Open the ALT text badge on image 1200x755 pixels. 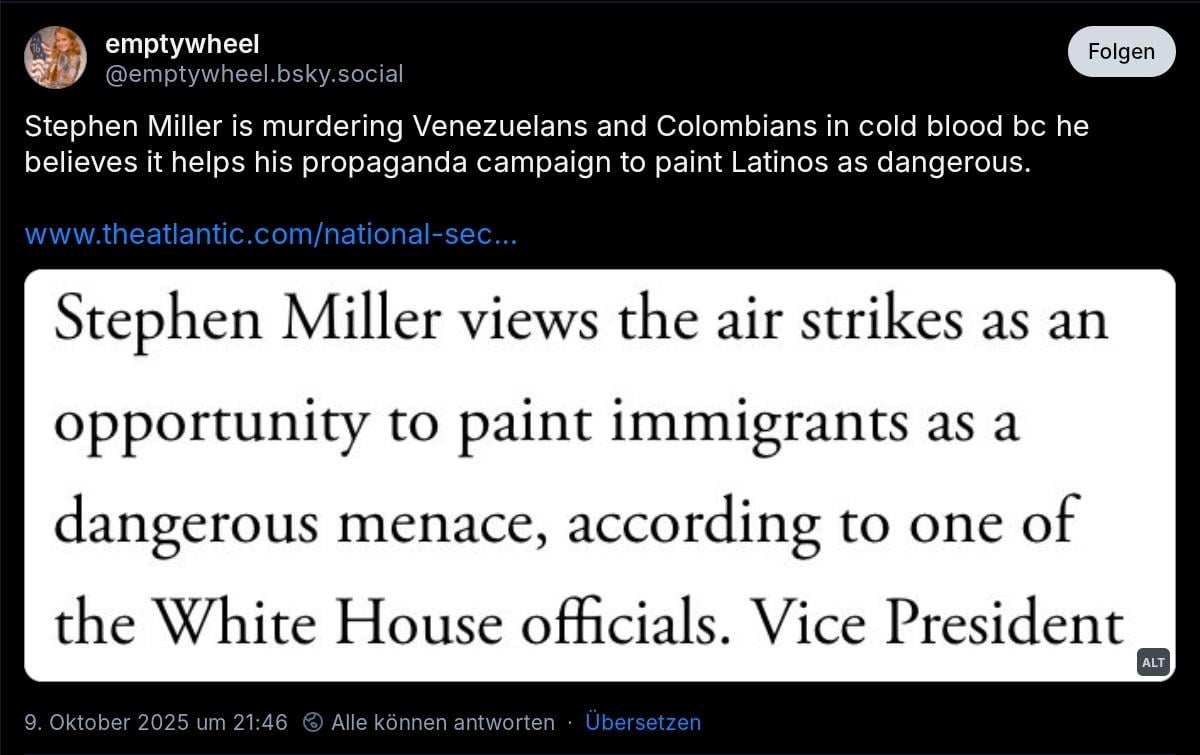click(x=1153, y=662)
